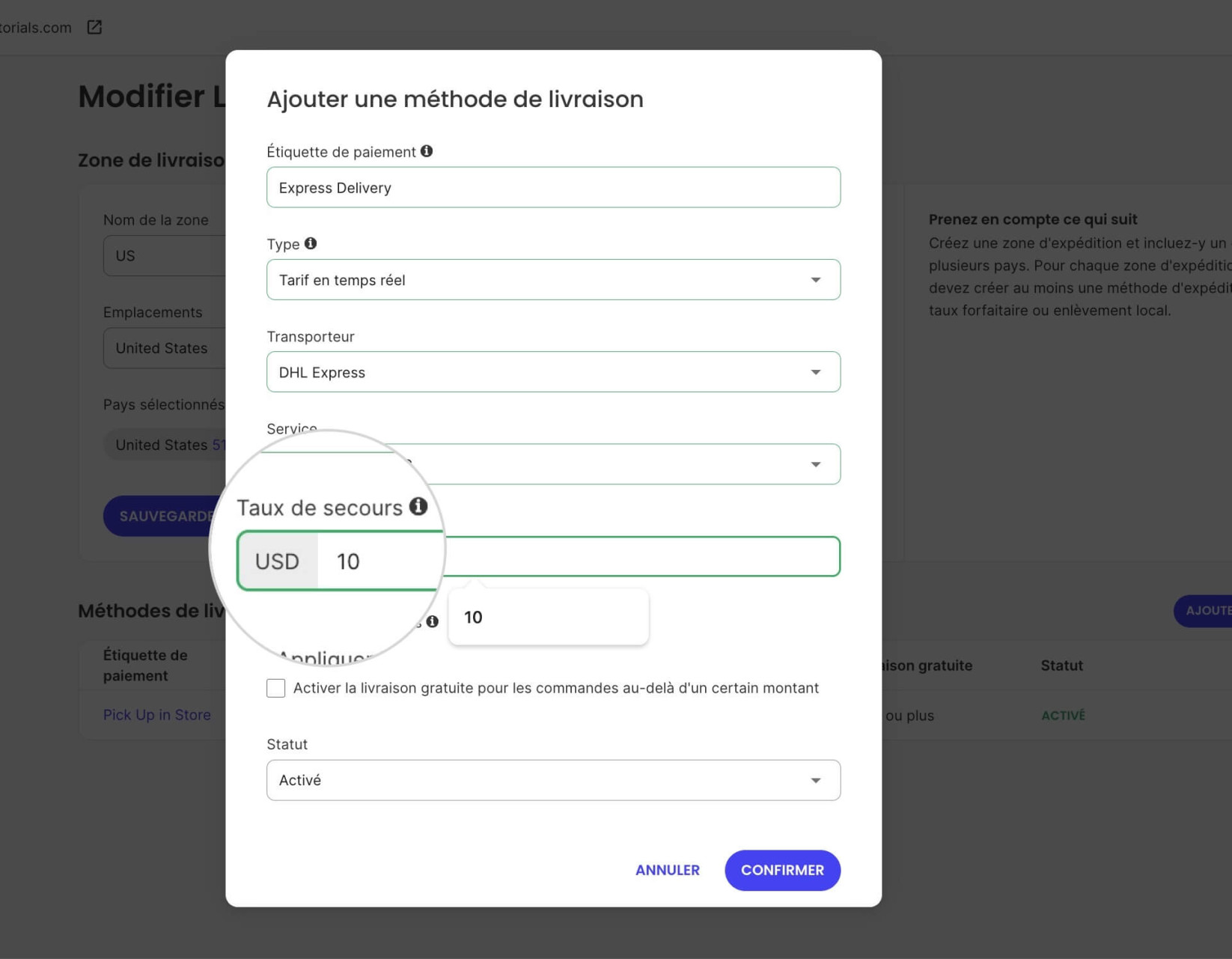Click the ACTIVÉ status text in the table
1232x959 pixels.
[x=1063, y=716]
